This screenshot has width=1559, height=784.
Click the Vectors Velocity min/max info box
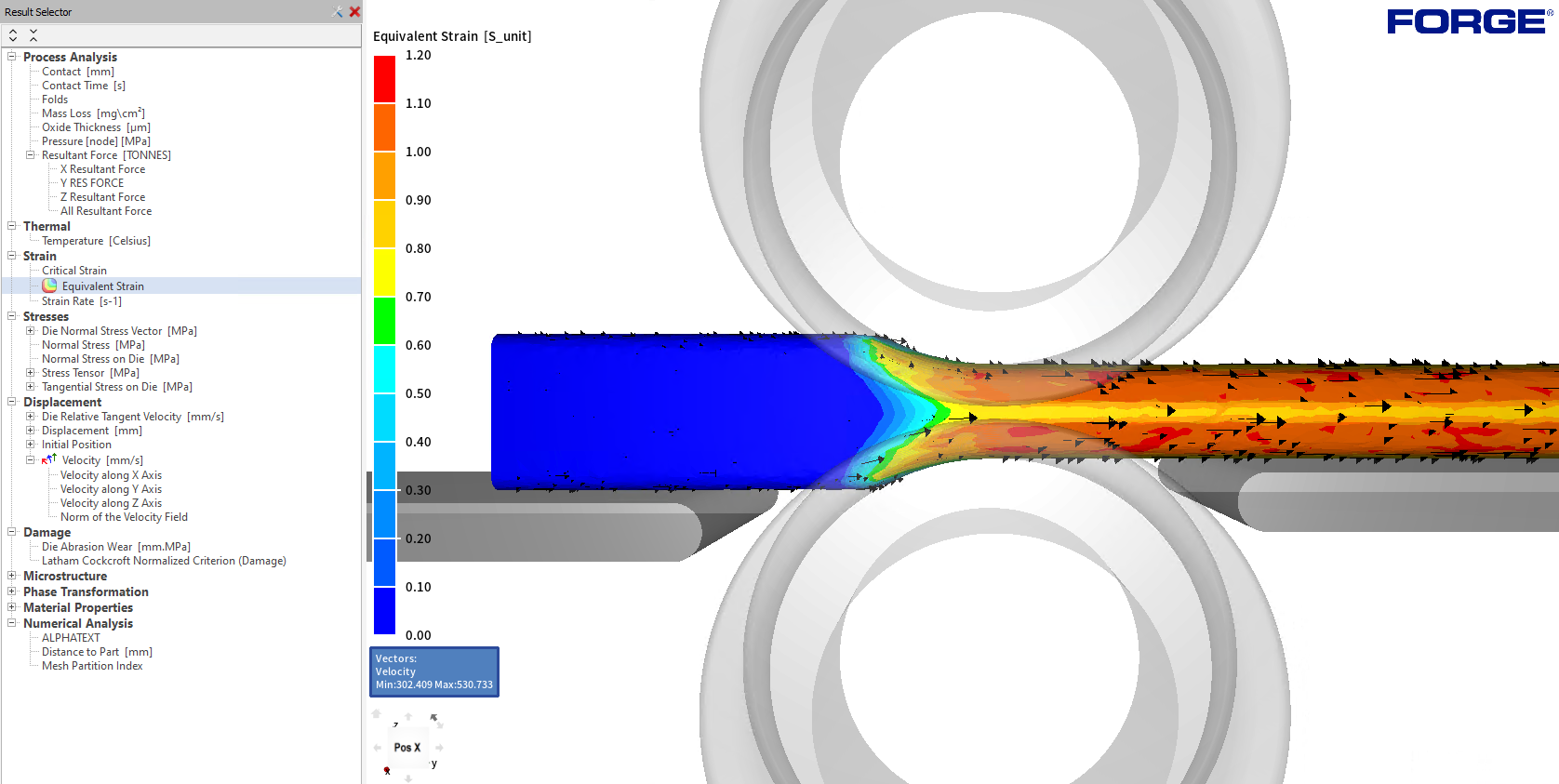click(434, 671)
